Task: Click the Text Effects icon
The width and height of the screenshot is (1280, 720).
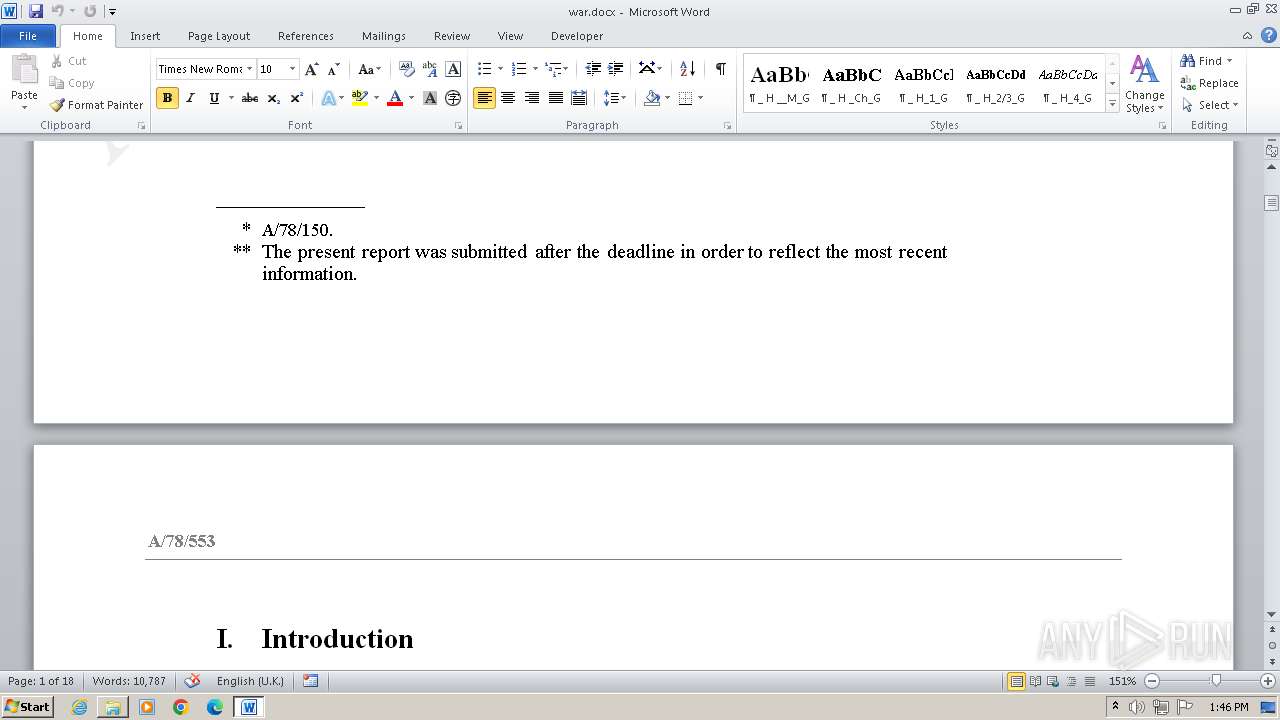Action: point(328,98)
